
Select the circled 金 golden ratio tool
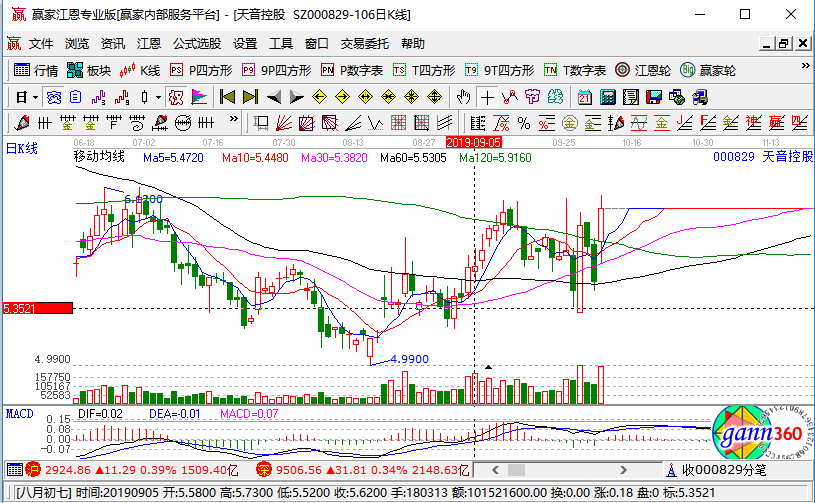570,123
